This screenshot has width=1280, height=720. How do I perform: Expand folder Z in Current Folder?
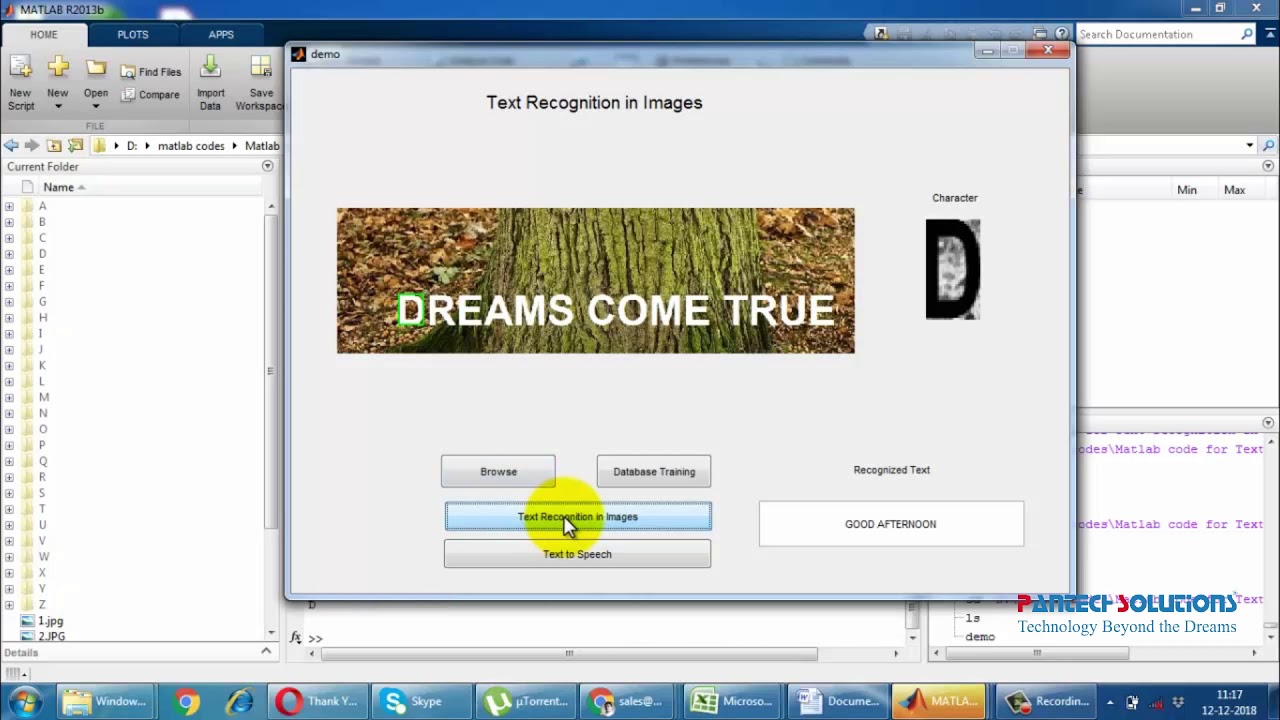[x=10, y=605]
